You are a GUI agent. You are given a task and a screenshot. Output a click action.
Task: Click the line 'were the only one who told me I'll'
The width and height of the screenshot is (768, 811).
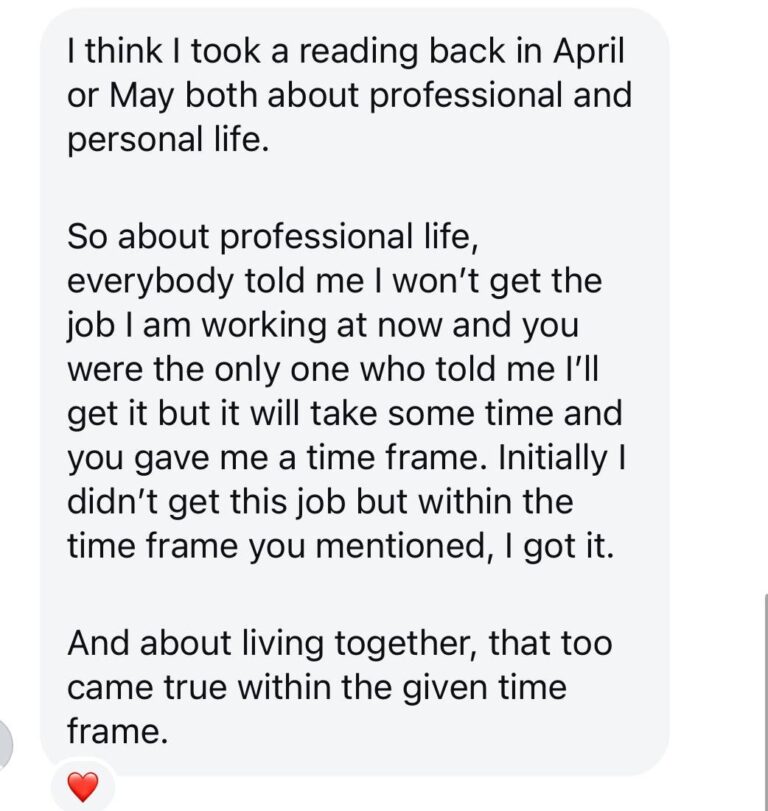click(x=333, y=370)
